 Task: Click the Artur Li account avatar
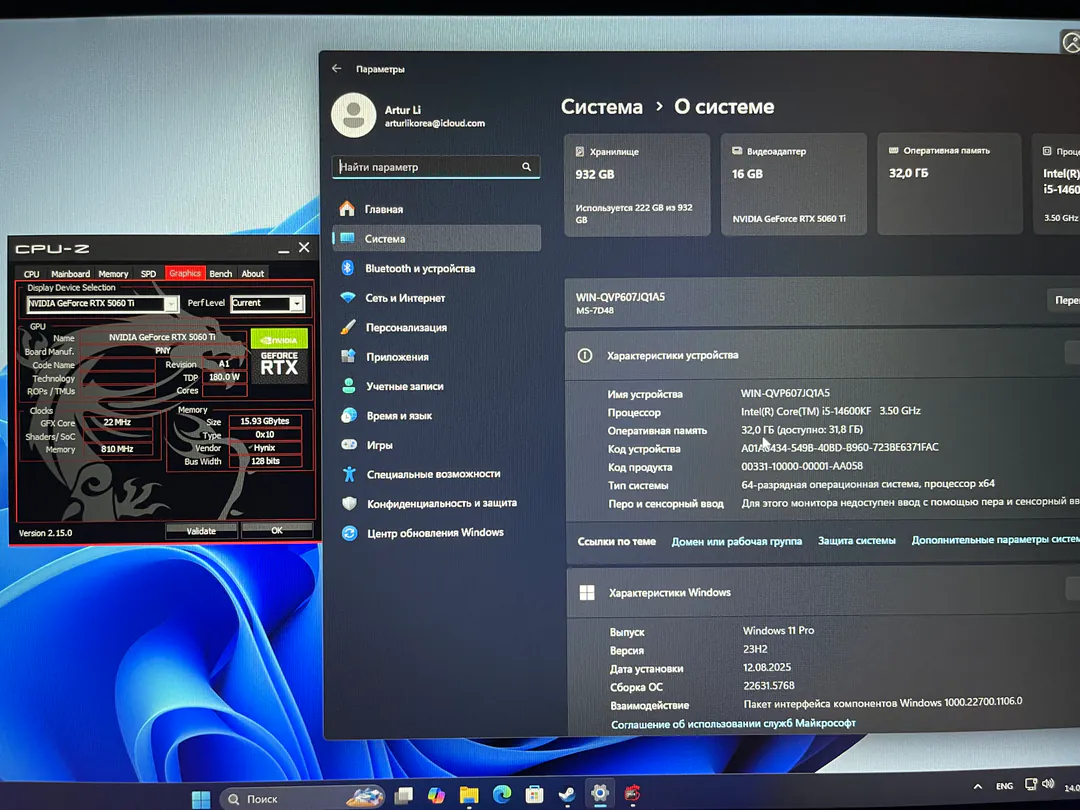(353, 115)
